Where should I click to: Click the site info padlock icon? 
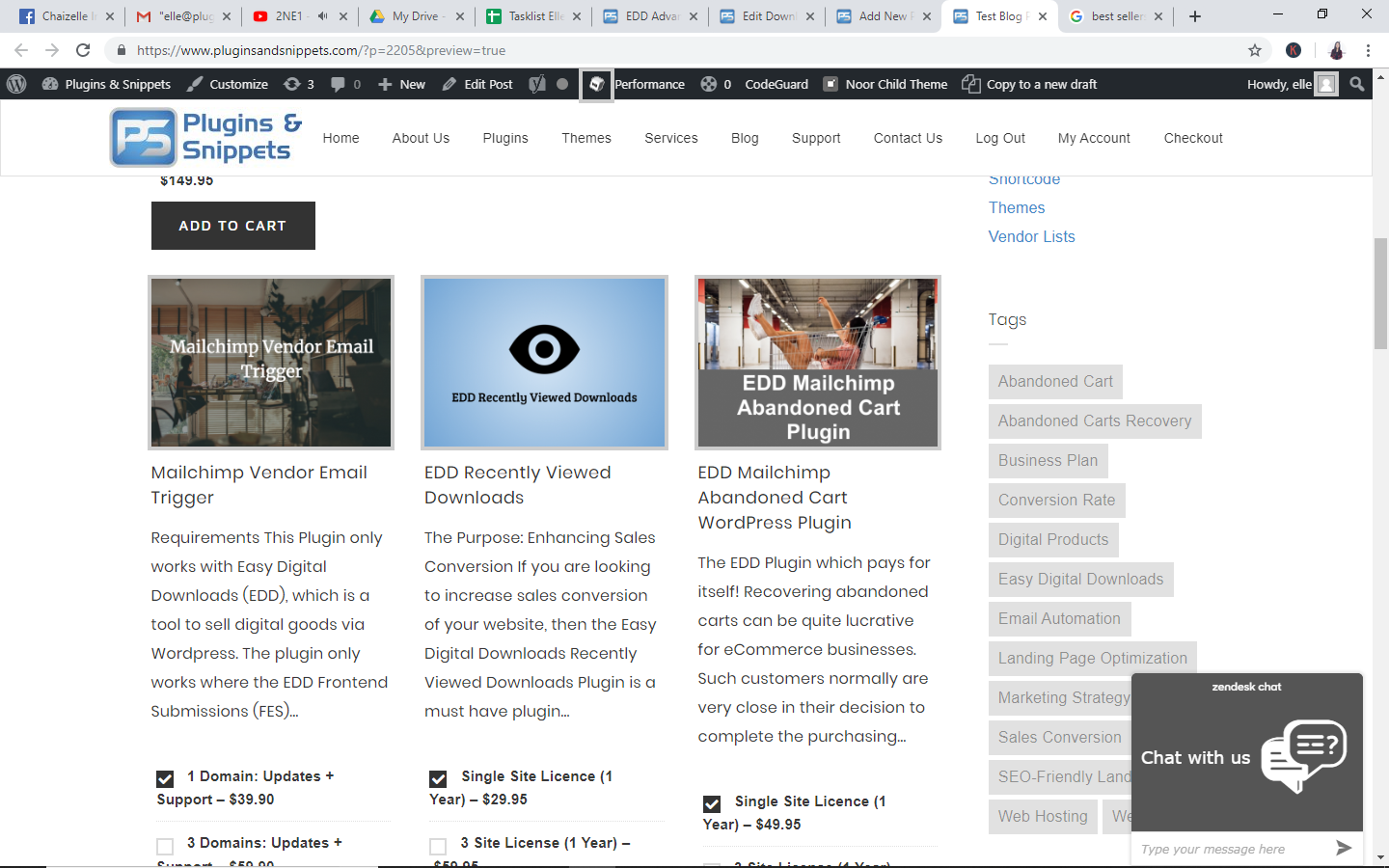122,50
